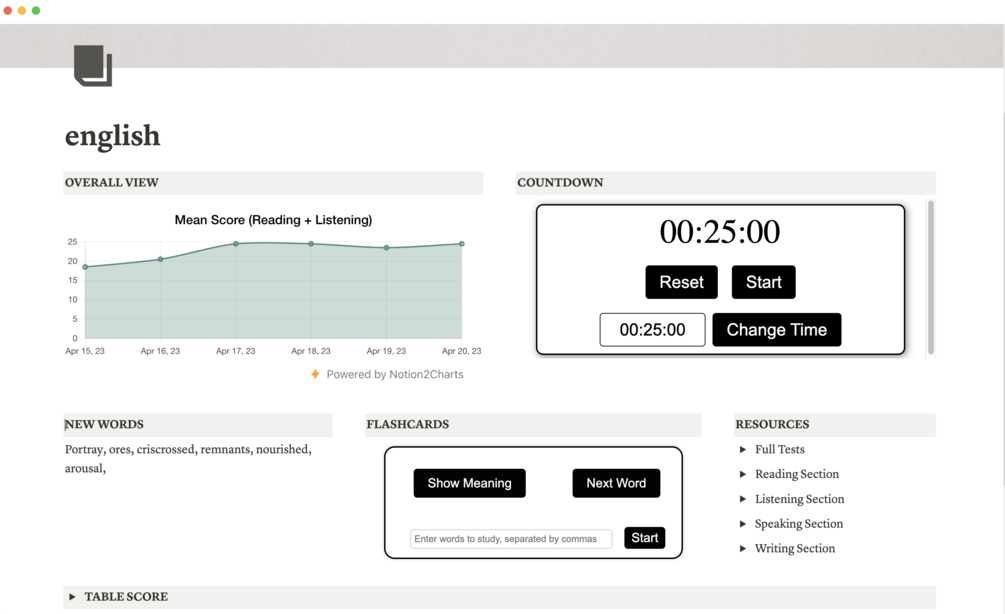This screenshot has height=614, width=1005.
Task: Click the yellow minimize window button
Action: [x=22, y=10]
